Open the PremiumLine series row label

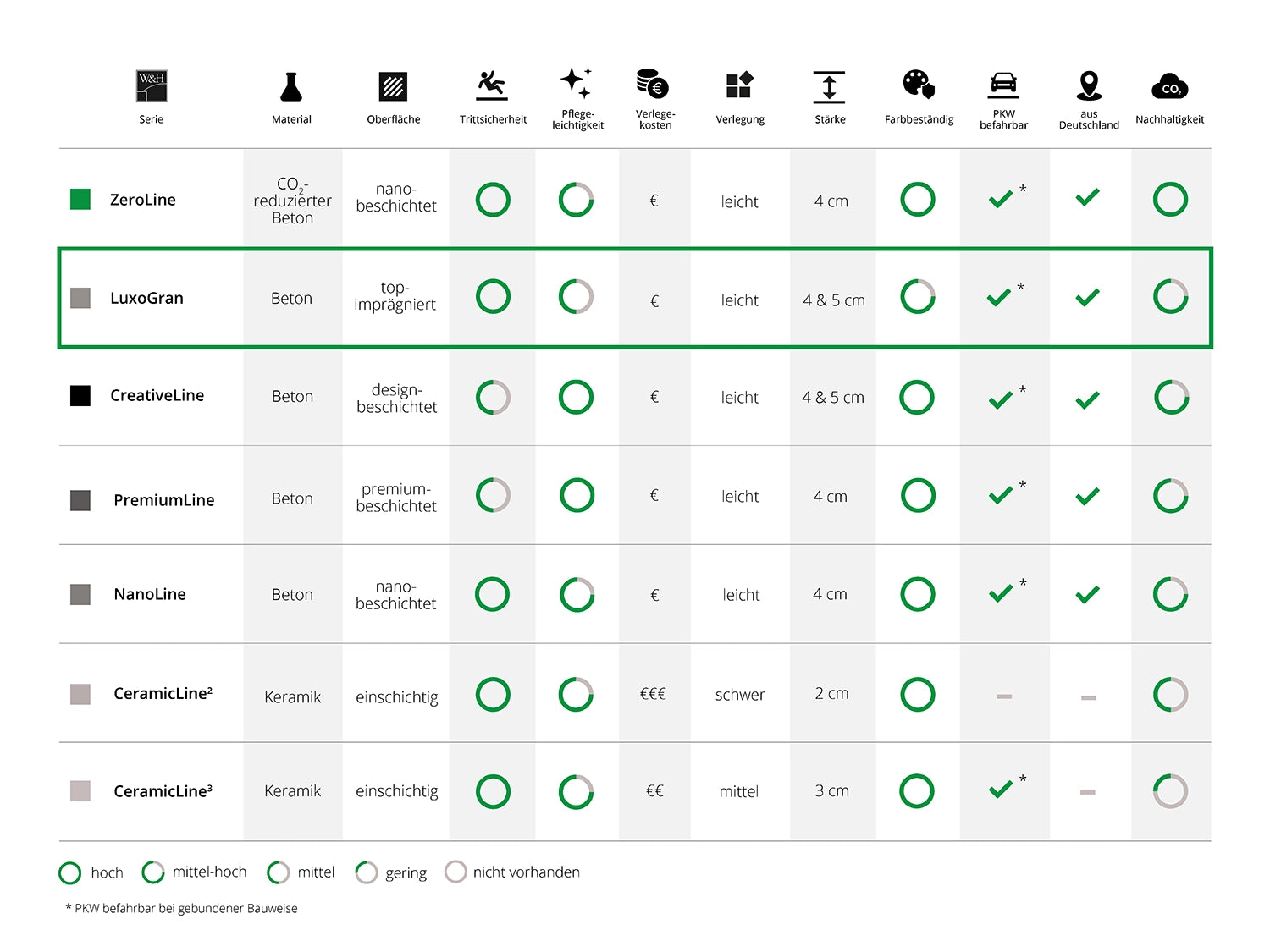click(163, 500)
